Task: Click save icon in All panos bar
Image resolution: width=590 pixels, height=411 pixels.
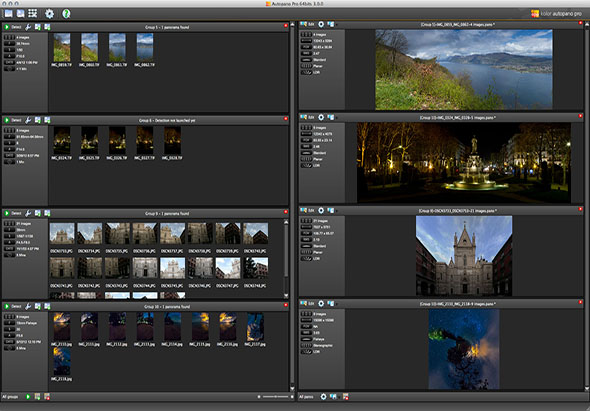Action: pos(333,397)
